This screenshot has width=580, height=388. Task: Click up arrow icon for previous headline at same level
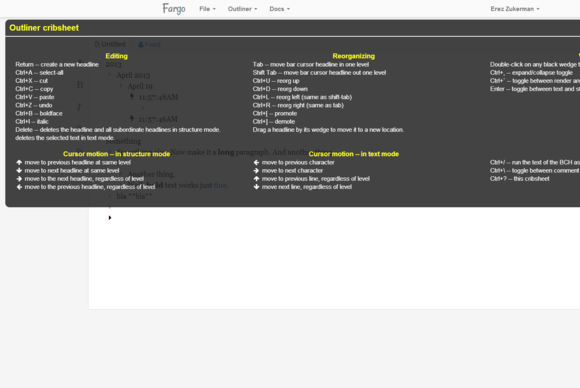pyautogui.click(x=19, y=162)
